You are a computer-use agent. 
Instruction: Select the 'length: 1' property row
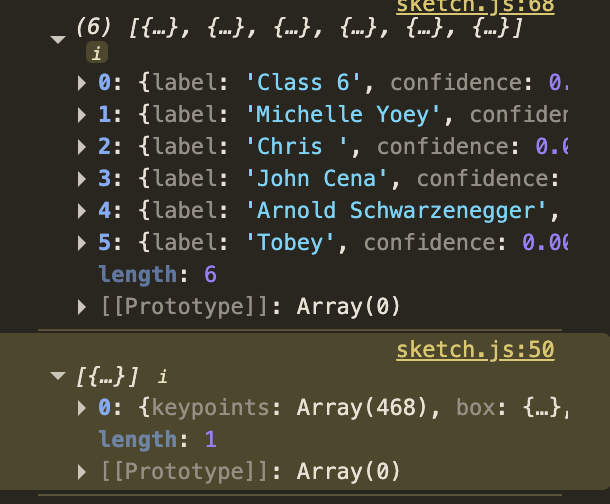click(157, 440)
